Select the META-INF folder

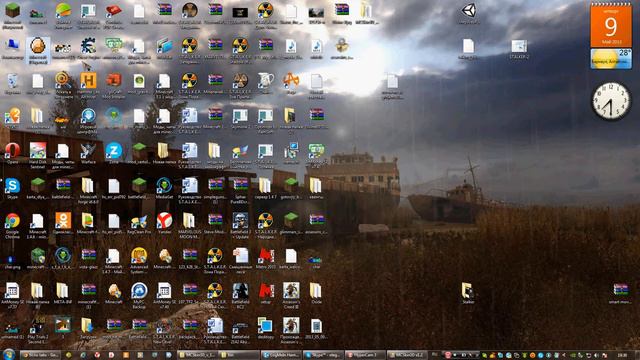[63, 293]
